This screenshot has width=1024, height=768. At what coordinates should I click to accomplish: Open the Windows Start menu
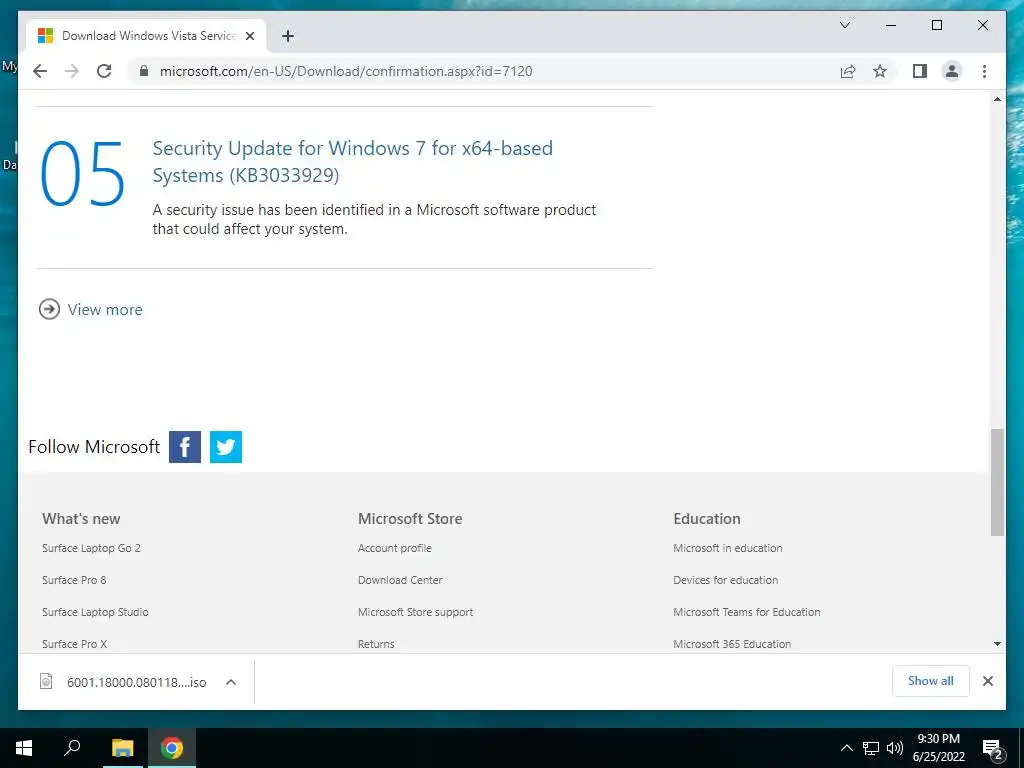tap(24, 748)
